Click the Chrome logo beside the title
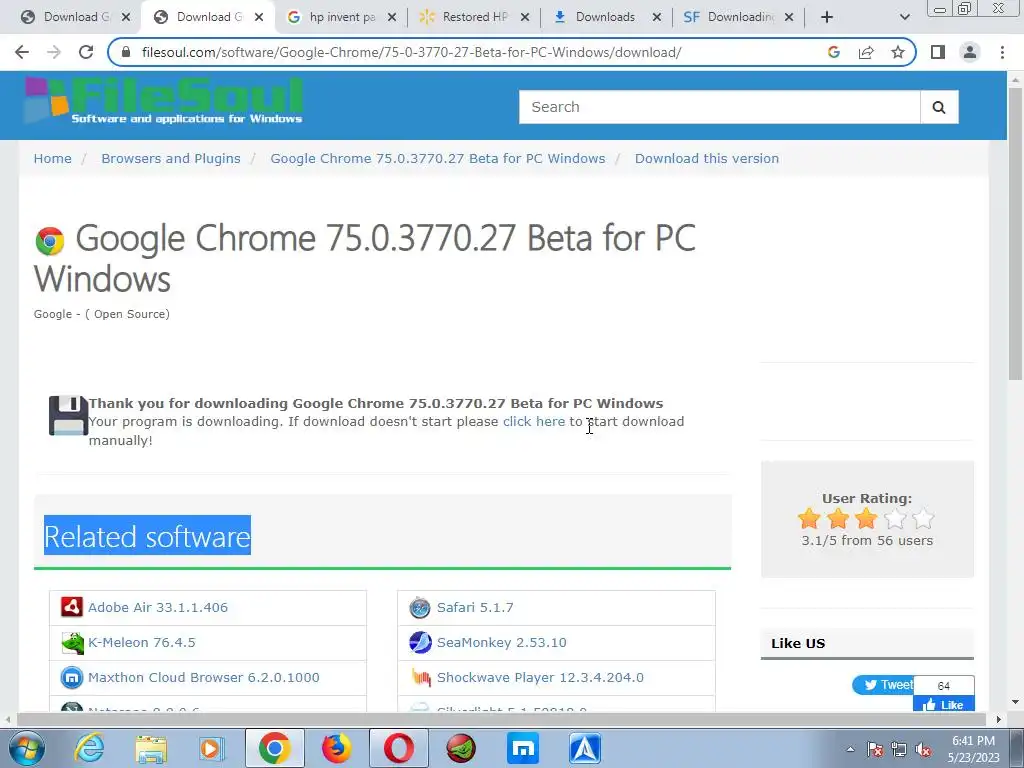 pos(50,241)
